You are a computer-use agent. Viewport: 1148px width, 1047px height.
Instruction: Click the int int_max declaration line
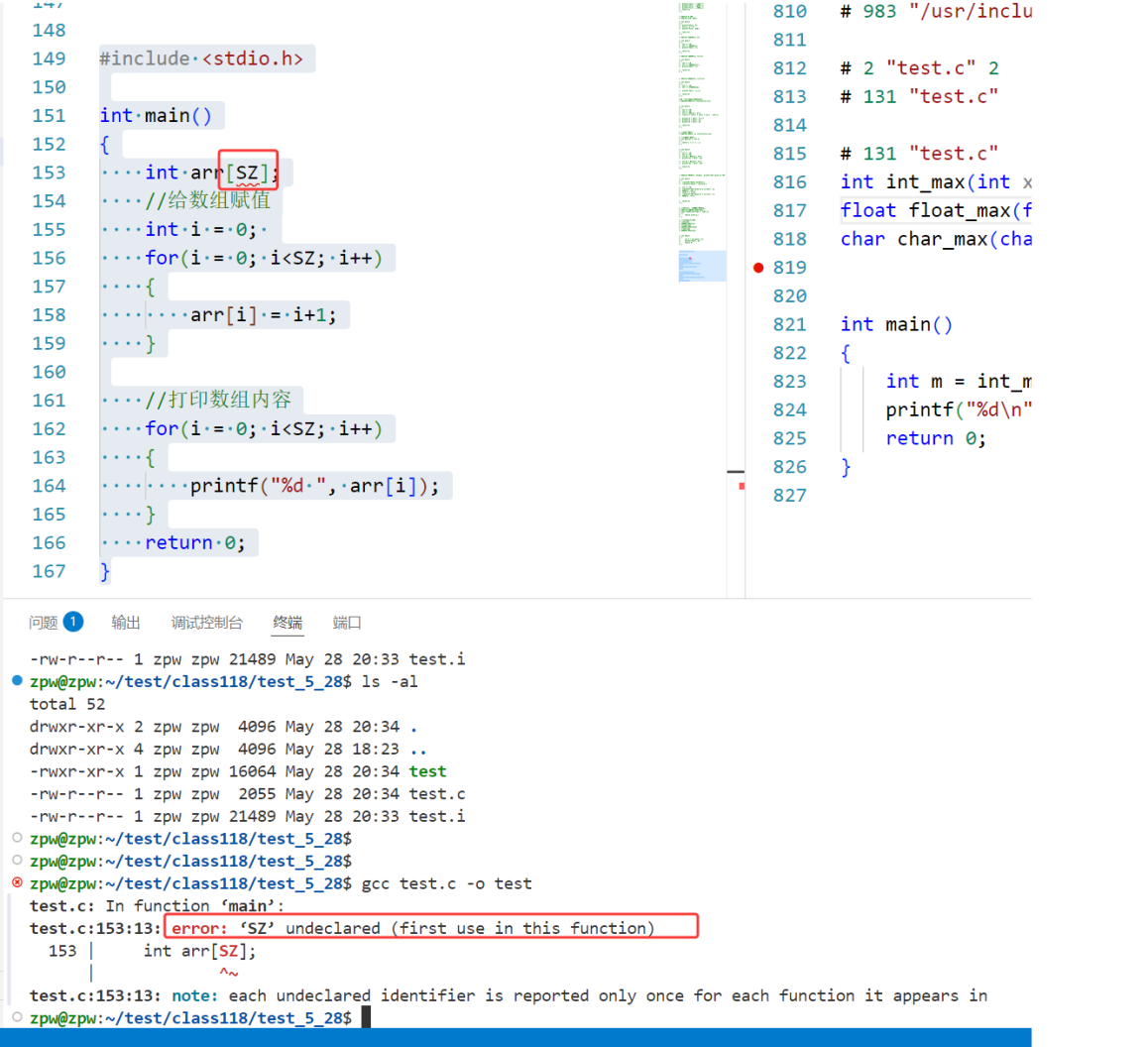tap(936, 182)
